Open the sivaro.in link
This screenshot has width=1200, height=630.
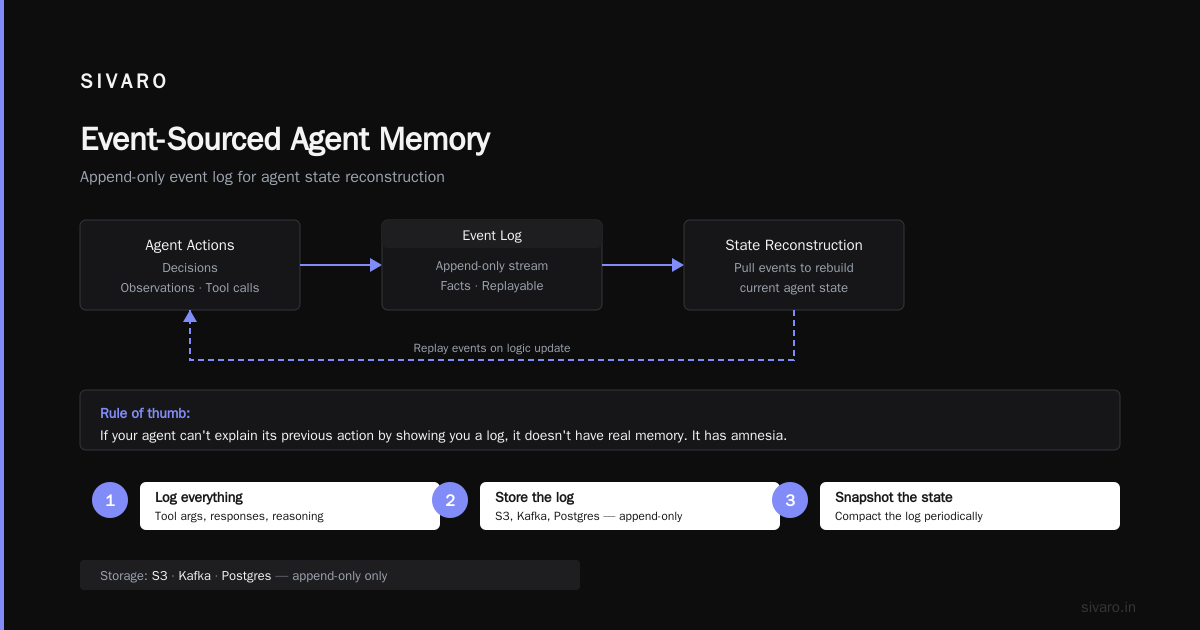tap(1108, 607)
